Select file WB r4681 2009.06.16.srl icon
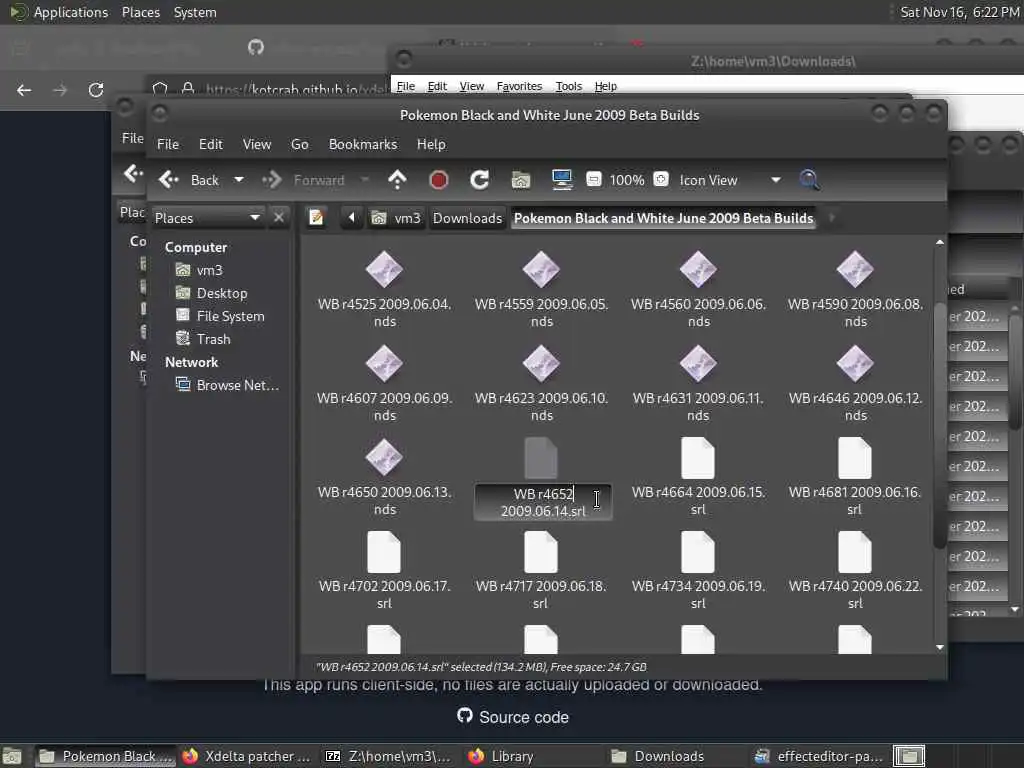 tap(855, 458)
